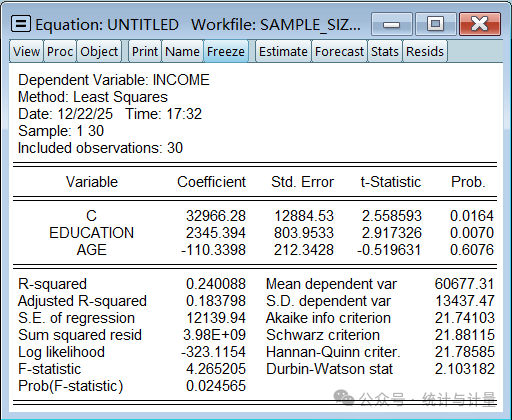Open the View menu

click(26, 51)
